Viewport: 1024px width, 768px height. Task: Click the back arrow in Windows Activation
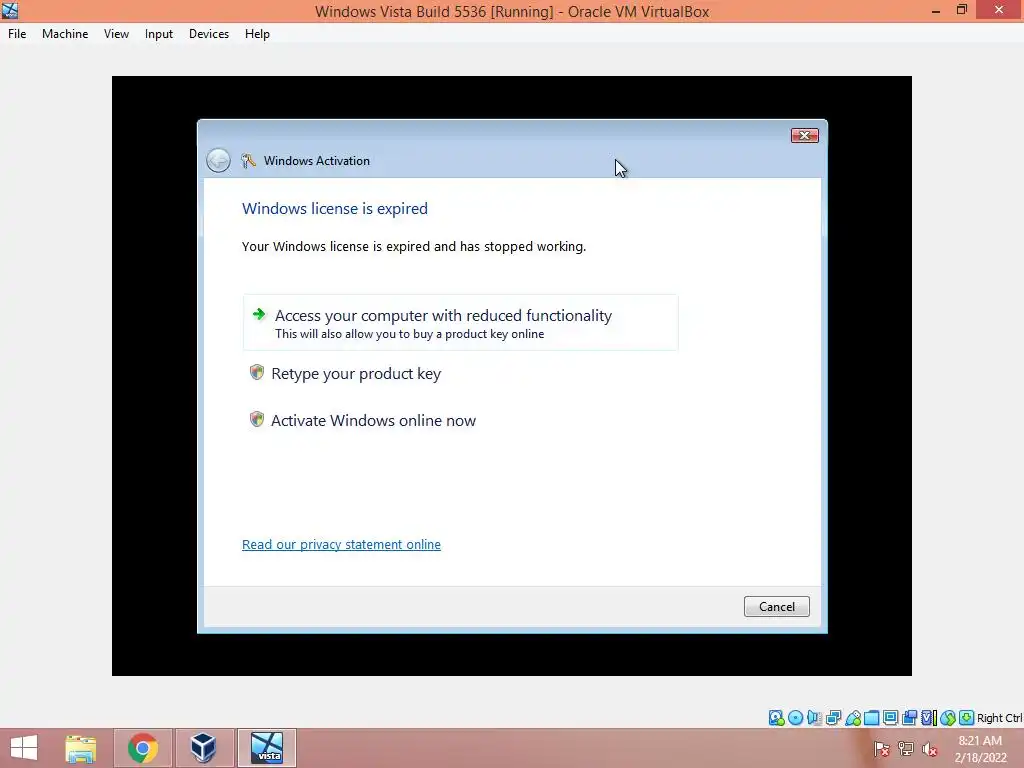point(218,160)
